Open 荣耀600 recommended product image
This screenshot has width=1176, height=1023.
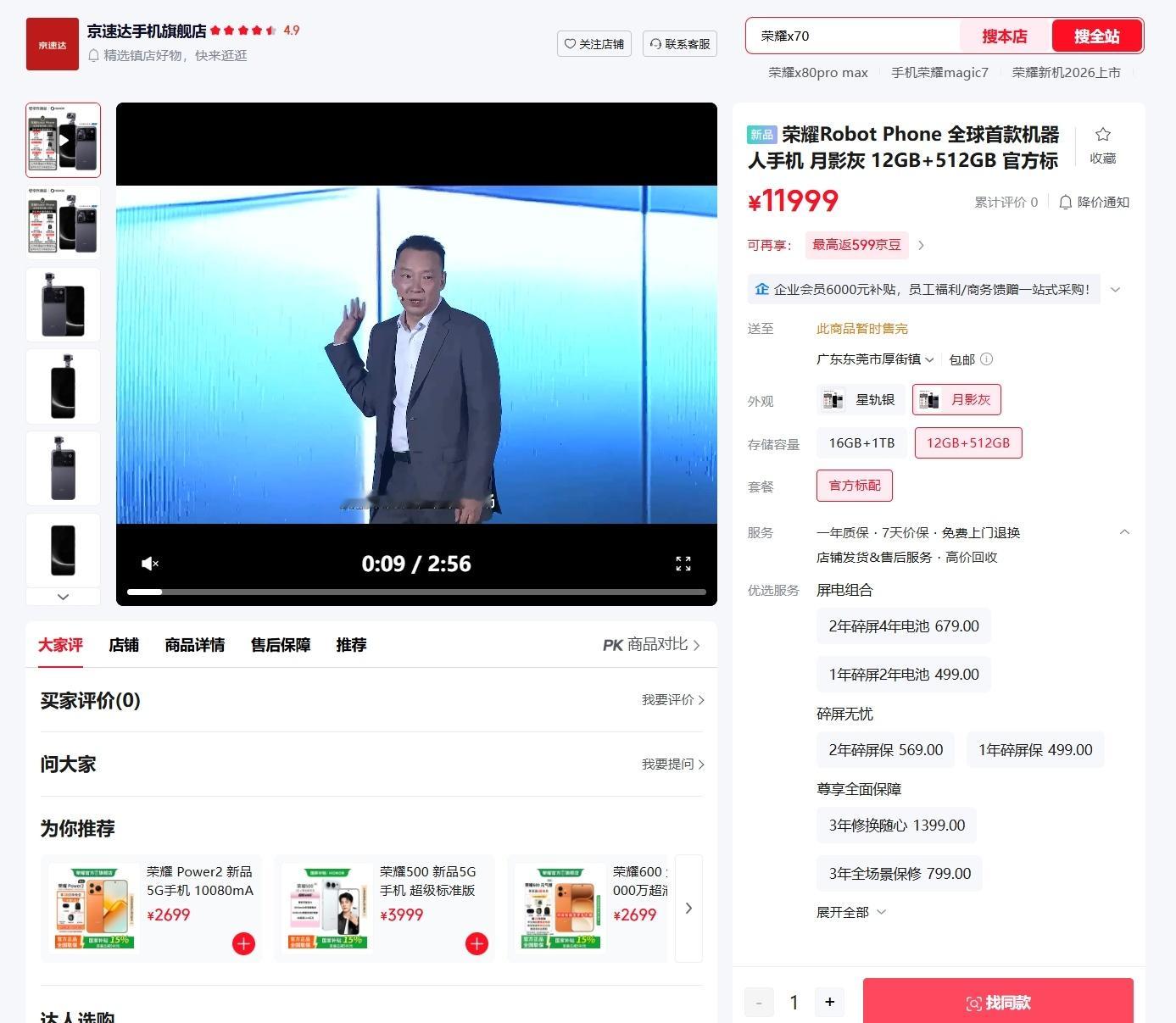pyautogui.click(x=560, y=907)
